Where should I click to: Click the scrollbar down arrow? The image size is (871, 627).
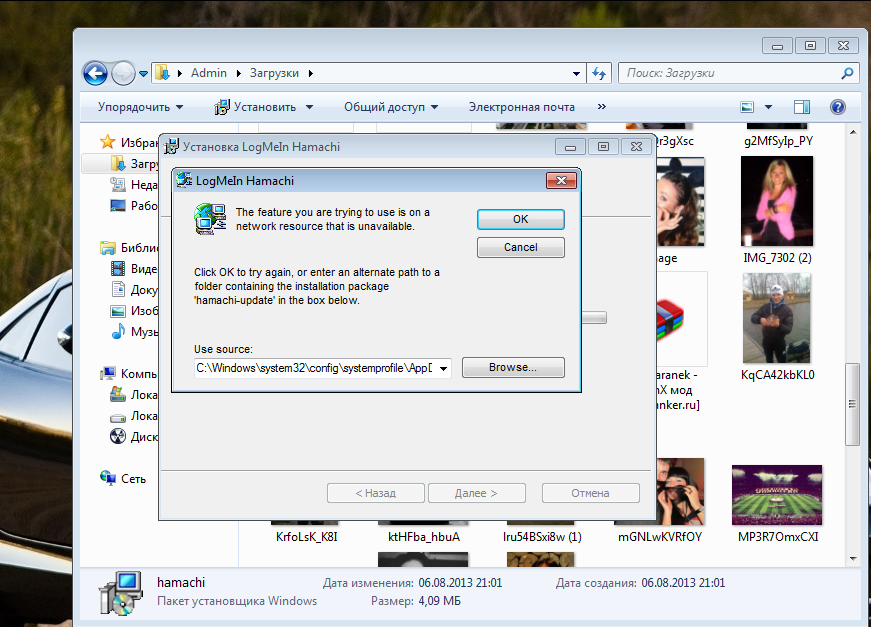point(853,559)
